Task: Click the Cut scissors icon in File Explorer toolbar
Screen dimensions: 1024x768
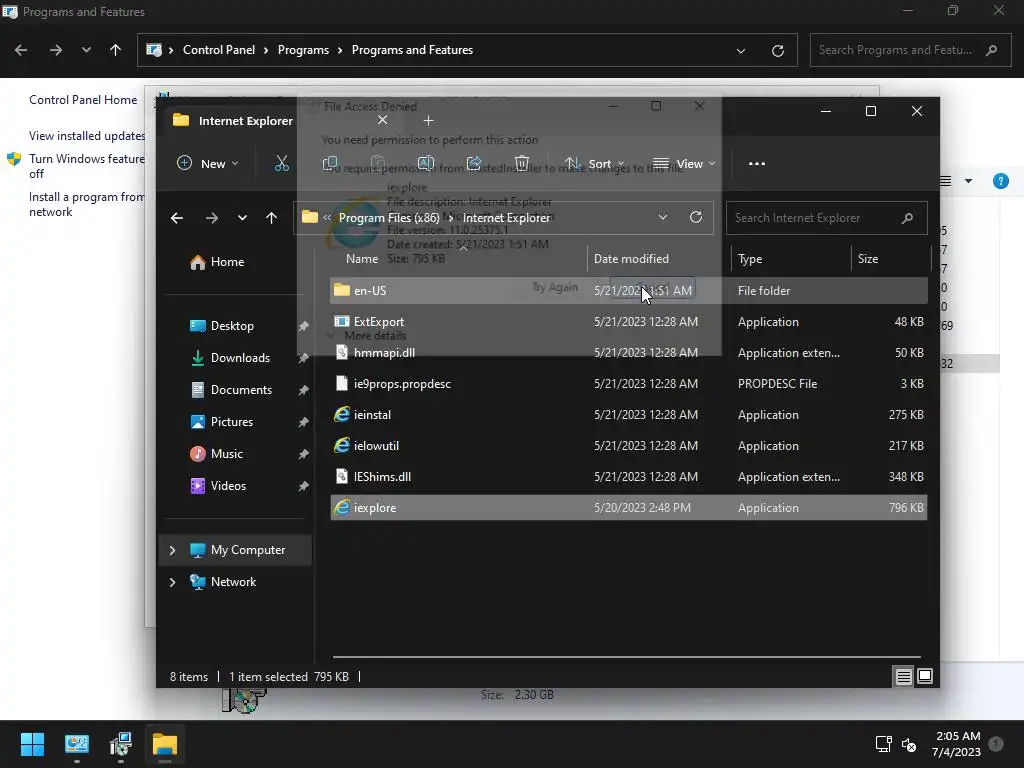Action: click(281, 163)
